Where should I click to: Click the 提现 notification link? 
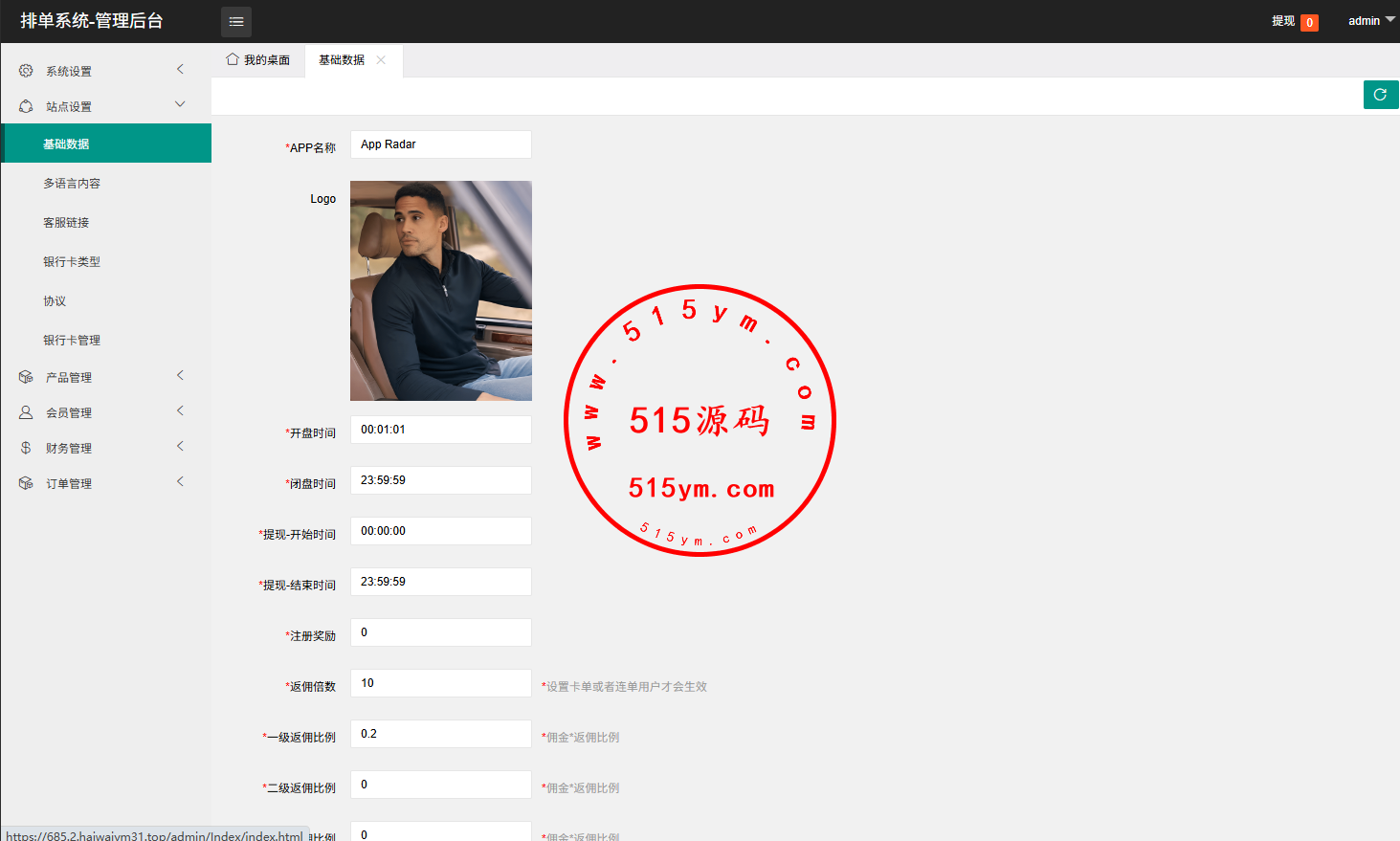pos(1283,21)
